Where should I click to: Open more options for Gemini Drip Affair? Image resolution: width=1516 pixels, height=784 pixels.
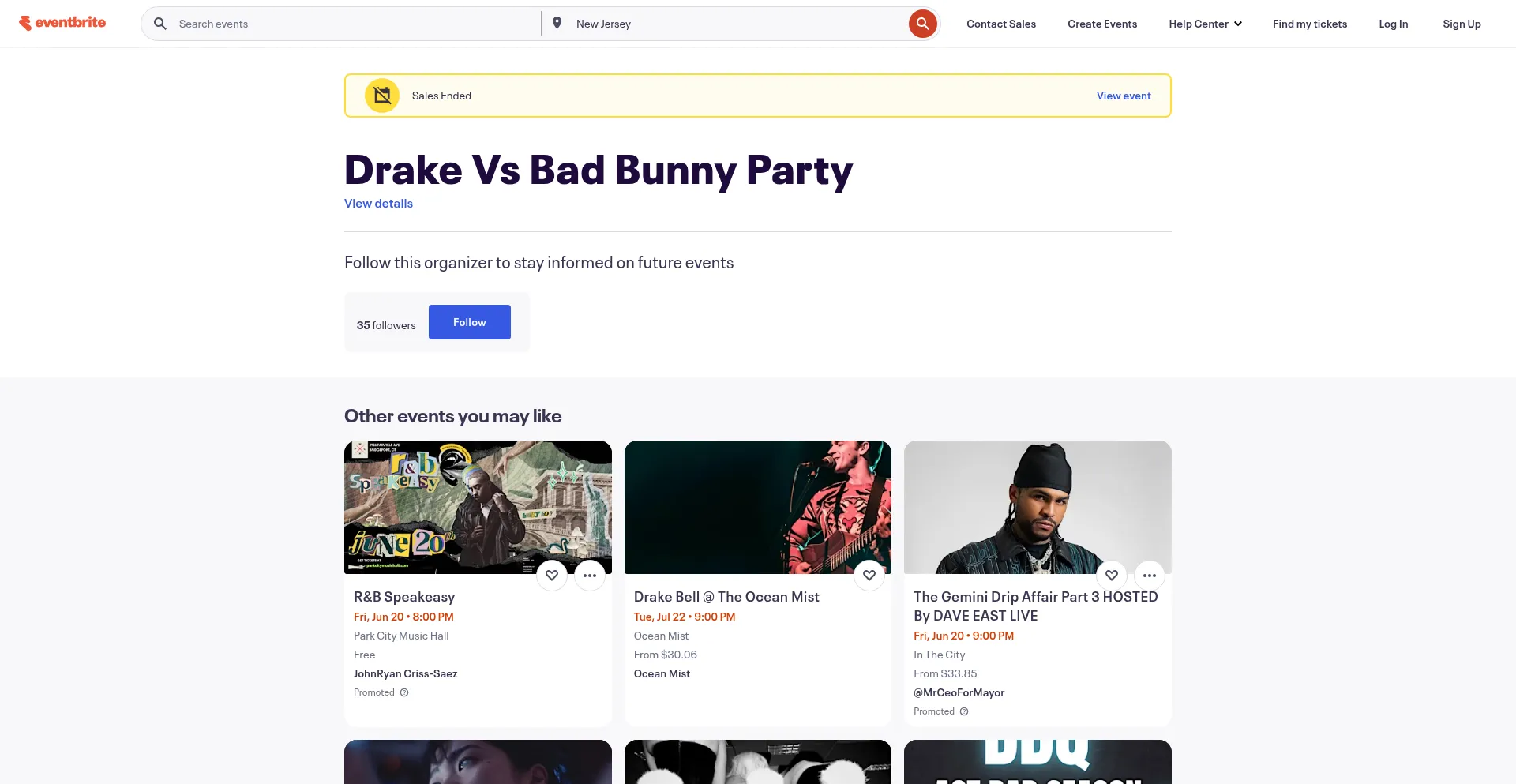(x=1150, y=576)
